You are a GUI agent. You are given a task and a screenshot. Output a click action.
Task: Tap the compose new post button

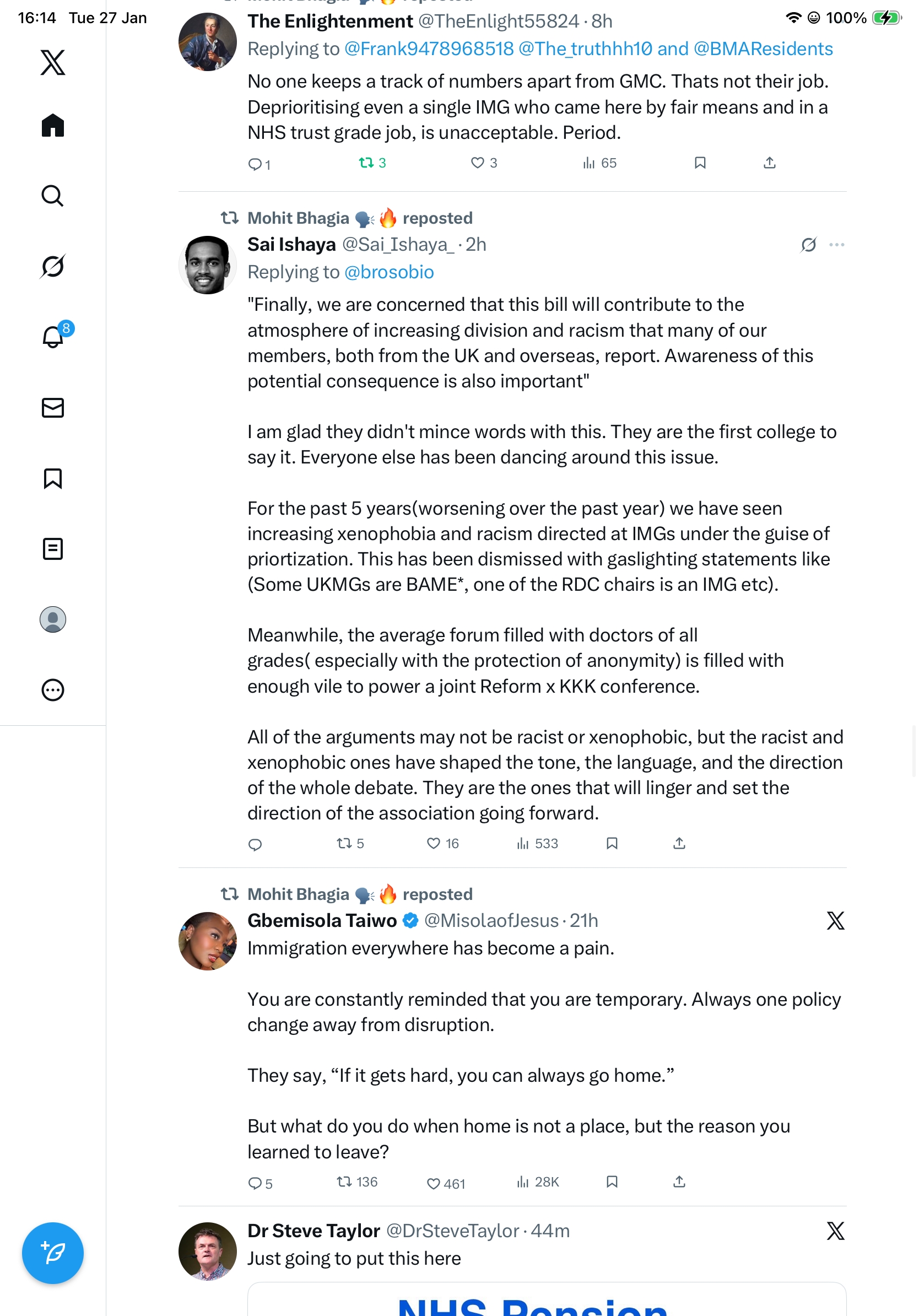click(x=53, y=1253)
